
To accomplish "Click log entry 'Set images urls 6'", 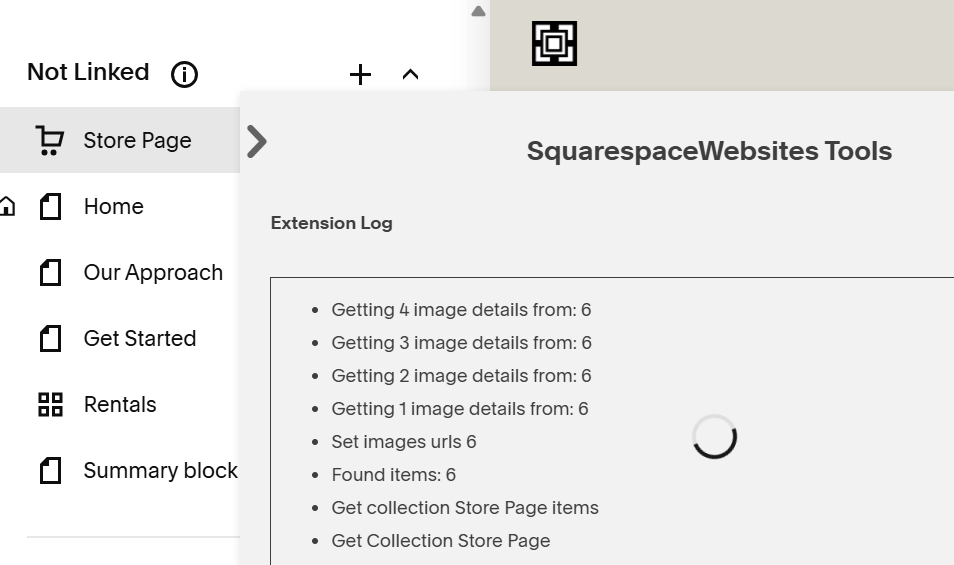I will (x=404, y=442).
